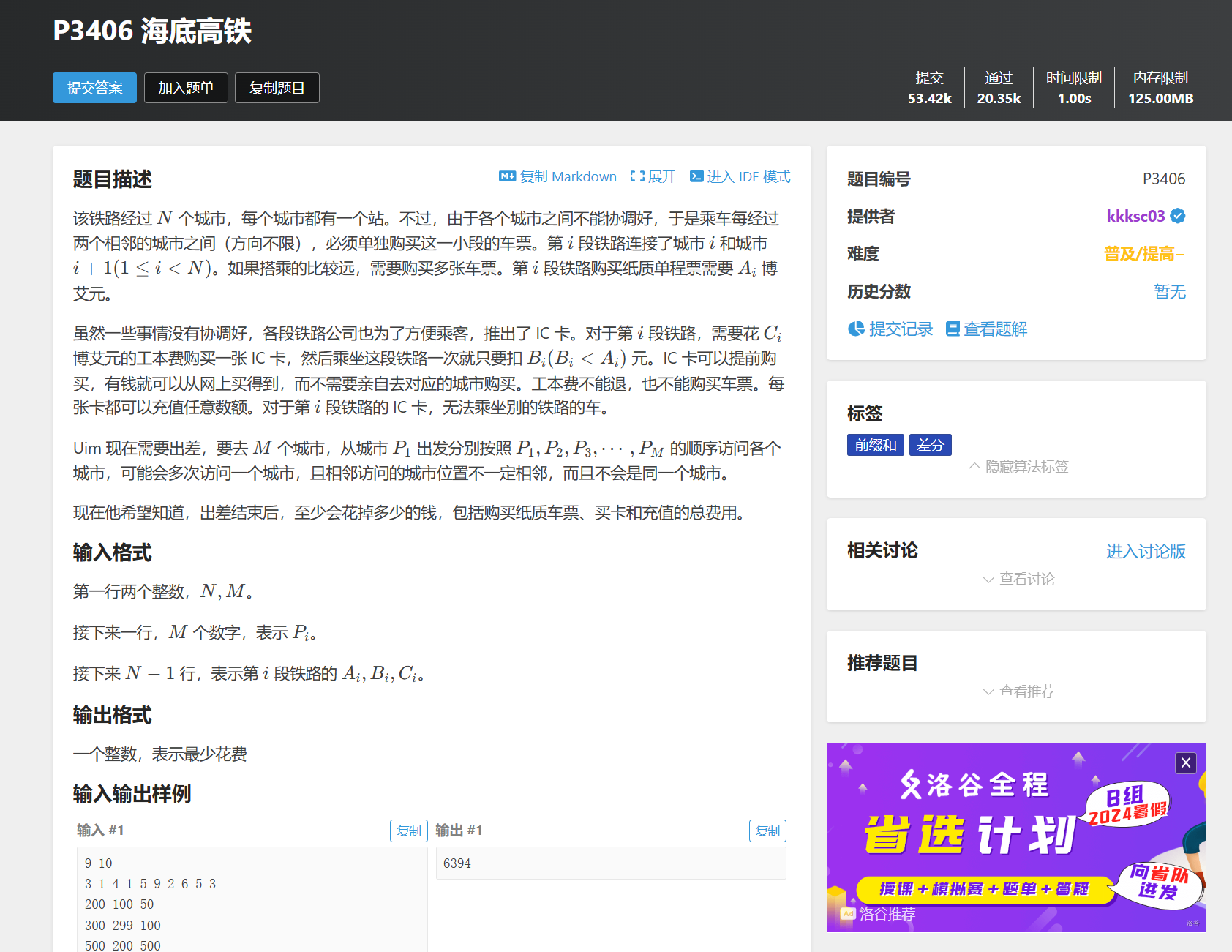
Task: Open 查看题解 solutions link
Action: tap(995, 329)
